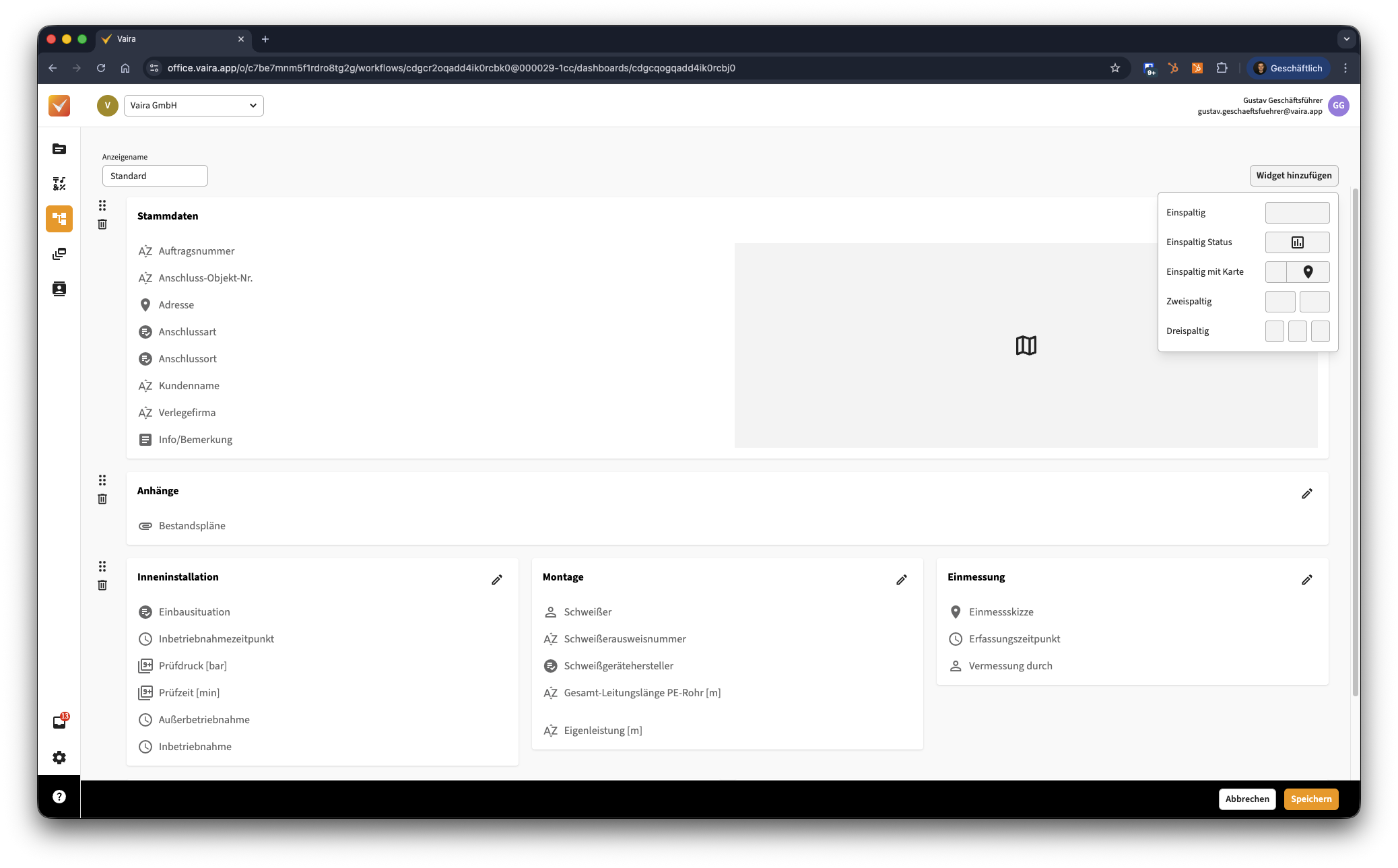Open the settings gear in the sidebar
Screen dimensions: 1398x868
pos(59,758)
